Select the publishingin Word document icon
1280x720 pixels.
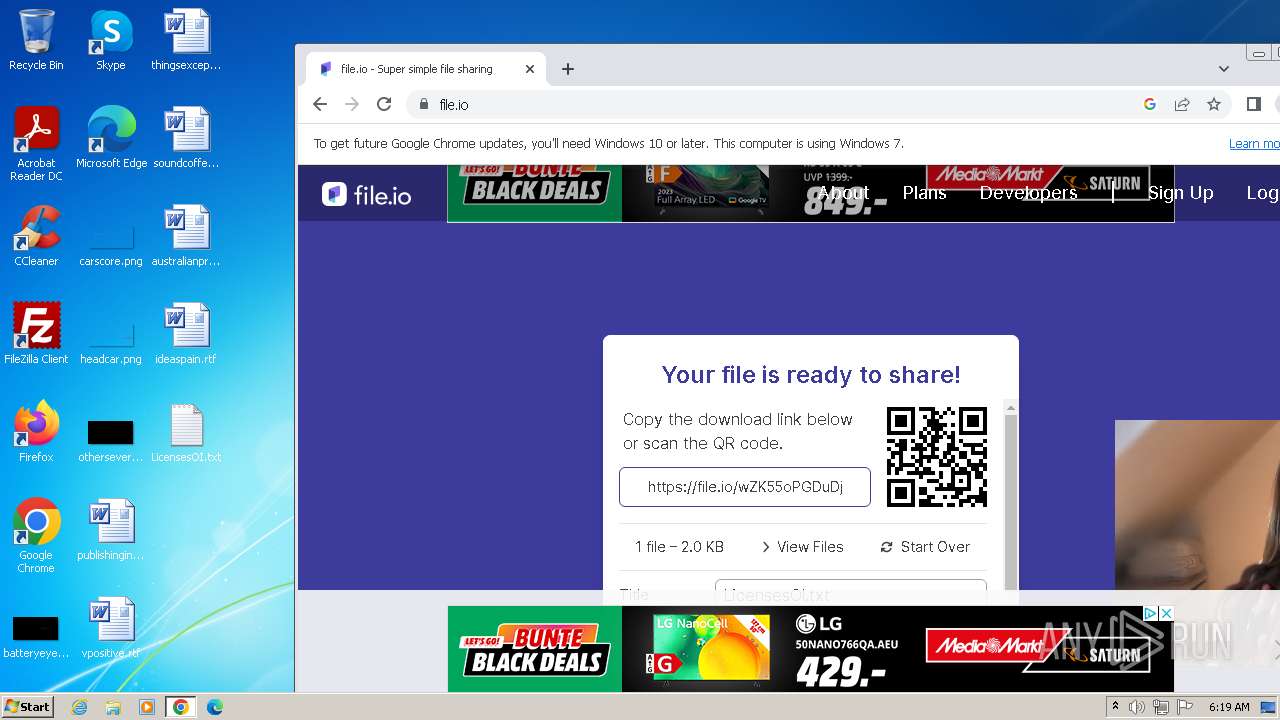click(x=111, y=529)
